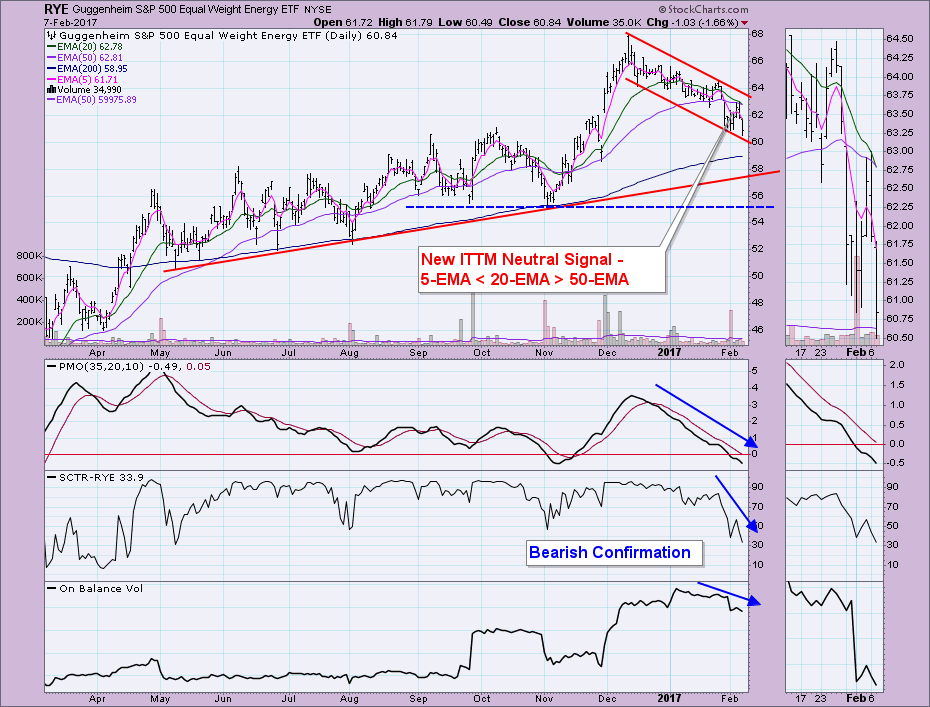This screenshot has height=707, width=930.
Task: Click the 2017 label on the price chart axis
Action: click(x=670, y=352)
